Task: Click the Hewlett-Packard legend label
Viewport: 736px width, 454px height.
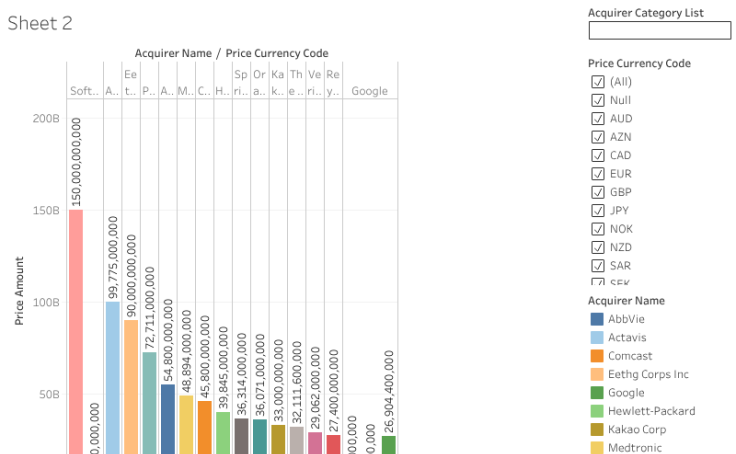Action: [651, 411]
